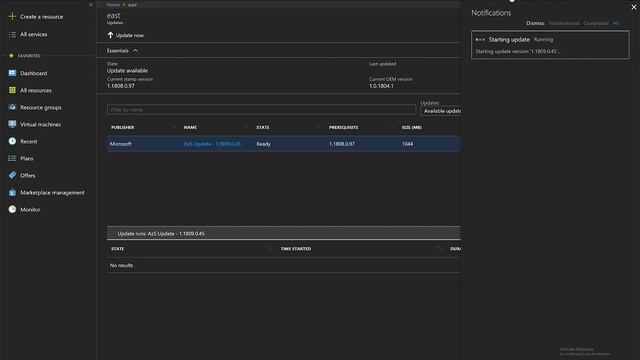This screenshot has width=640, height=360.
Task: Sort by the STATE column in updates table
Action: (x=263, y=127)
